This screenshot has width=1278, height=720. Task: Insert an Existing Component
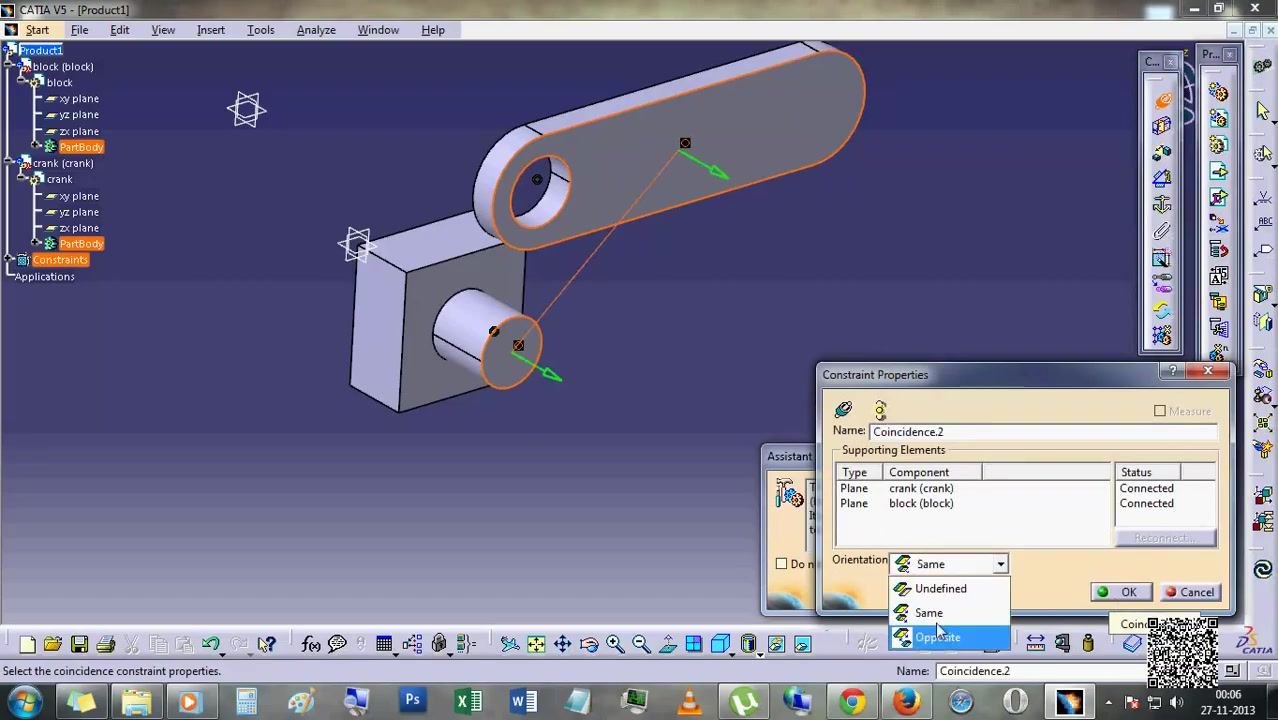pos(1218,171)
